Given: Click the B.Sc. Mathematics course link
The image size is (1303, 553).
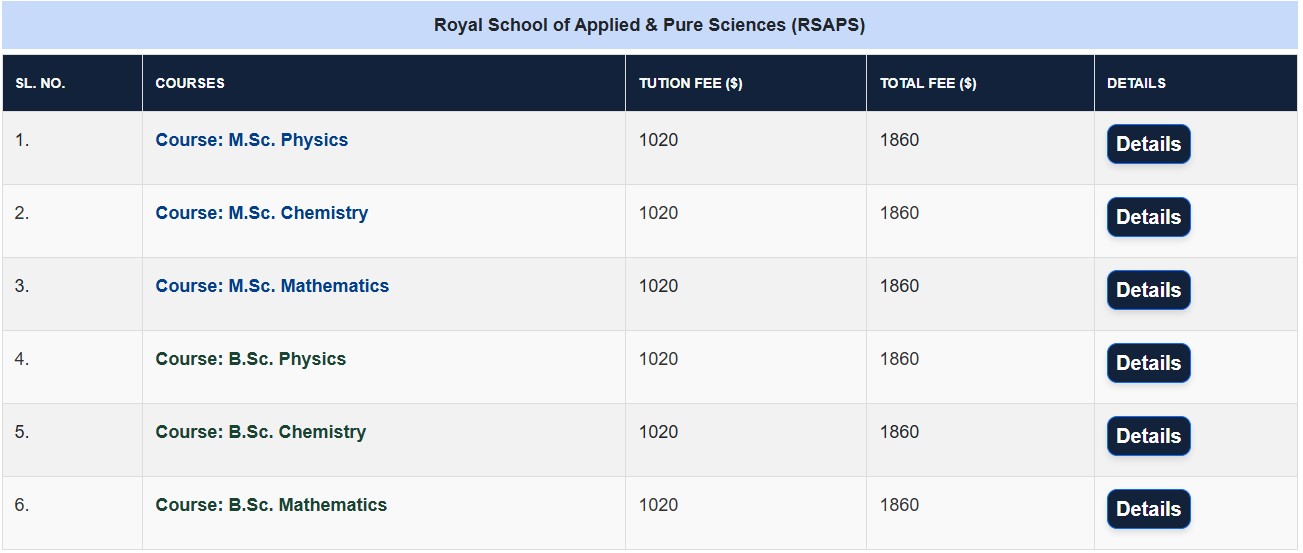Looking at the screenshot, I should [x=271, y=505].
